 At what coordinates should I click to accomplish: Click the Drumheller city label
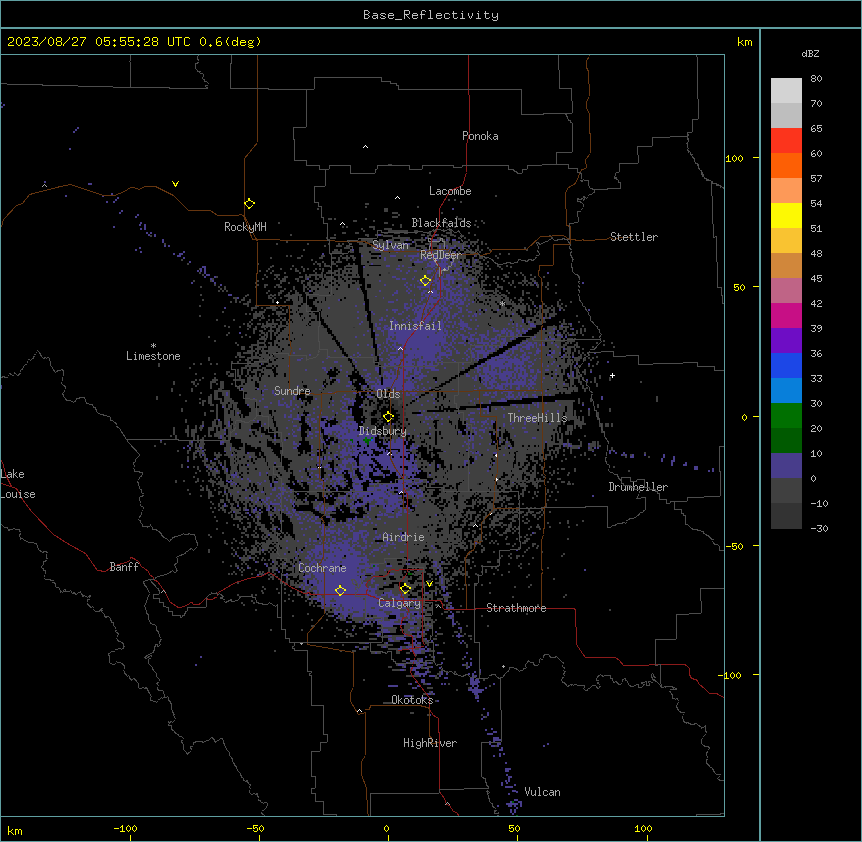pos(638,487)
